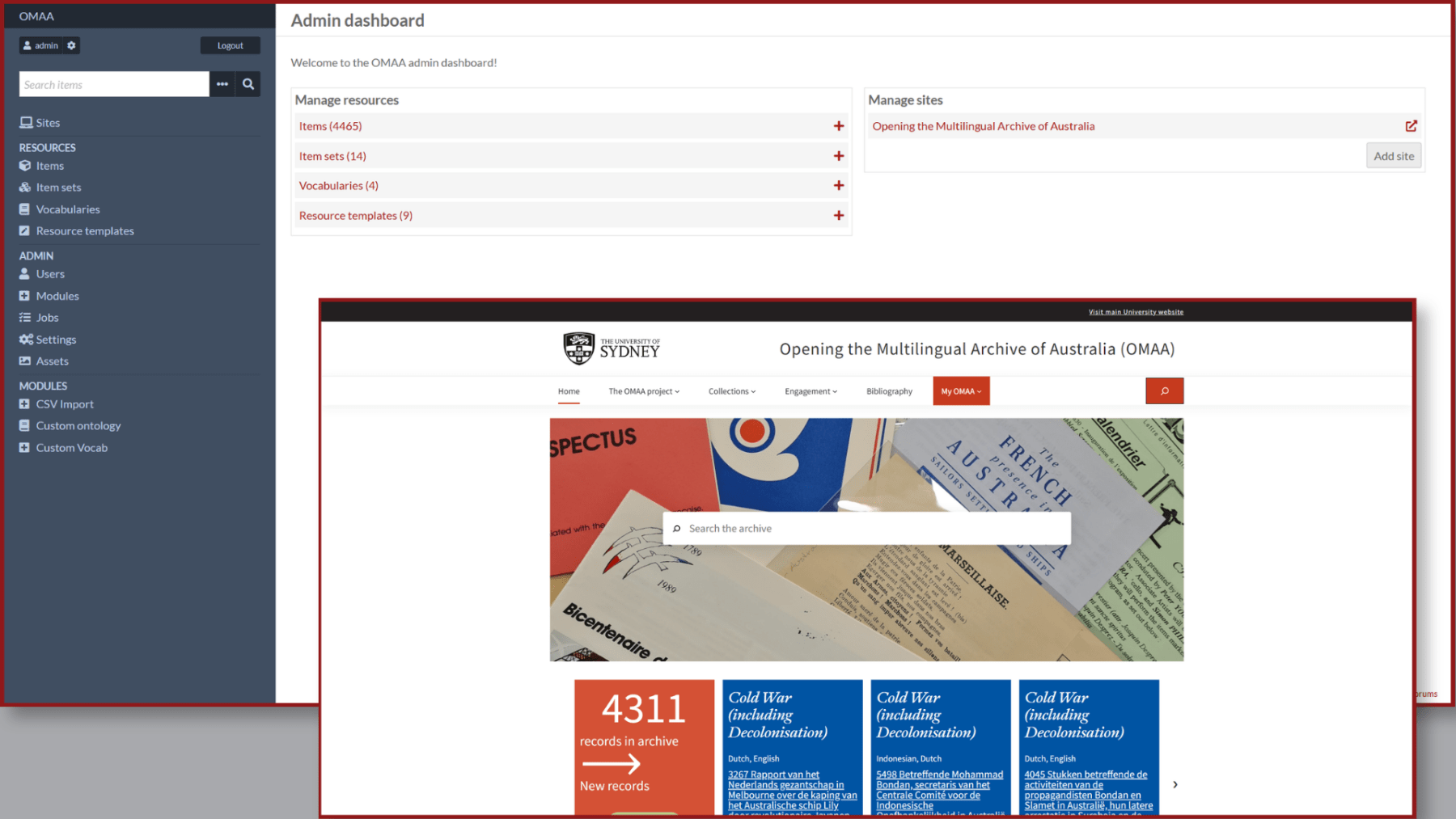Click the Custom ontology icon
Image resolution: width=1456 pixels, height=819 pixels.
click(x=24, y=426)
